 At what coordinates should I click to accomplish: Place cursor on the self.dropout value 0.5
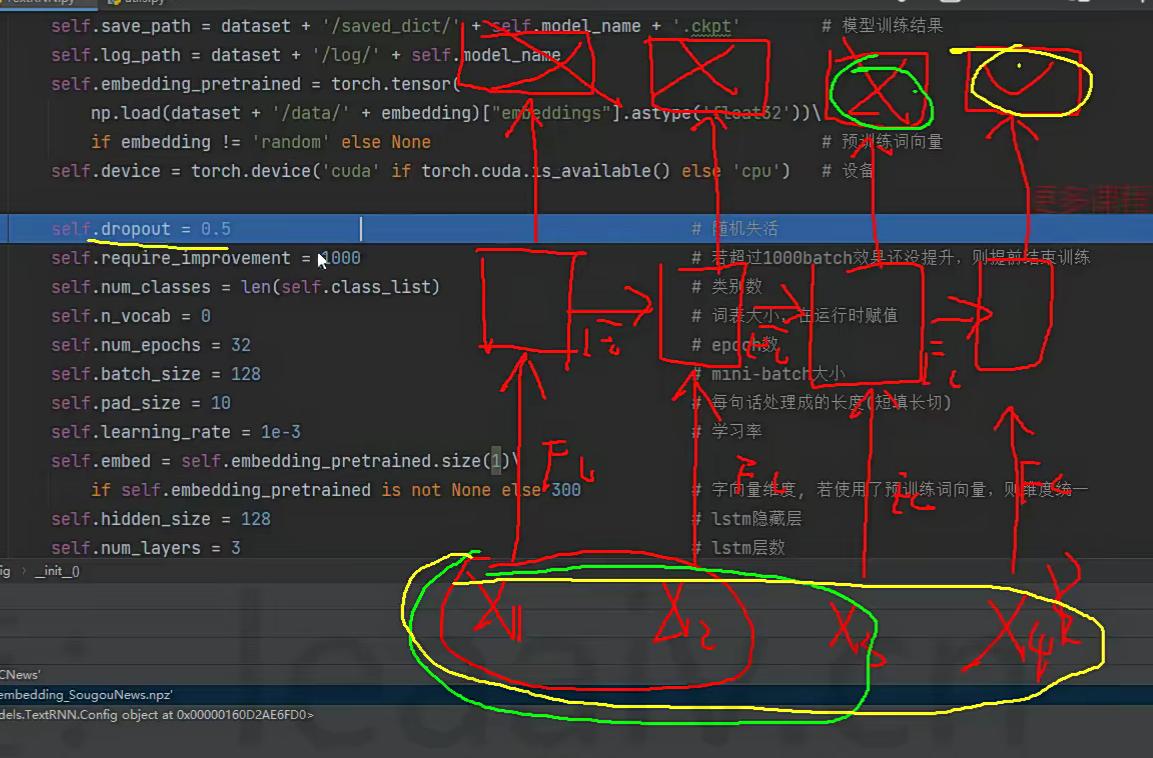click(215, 229)
